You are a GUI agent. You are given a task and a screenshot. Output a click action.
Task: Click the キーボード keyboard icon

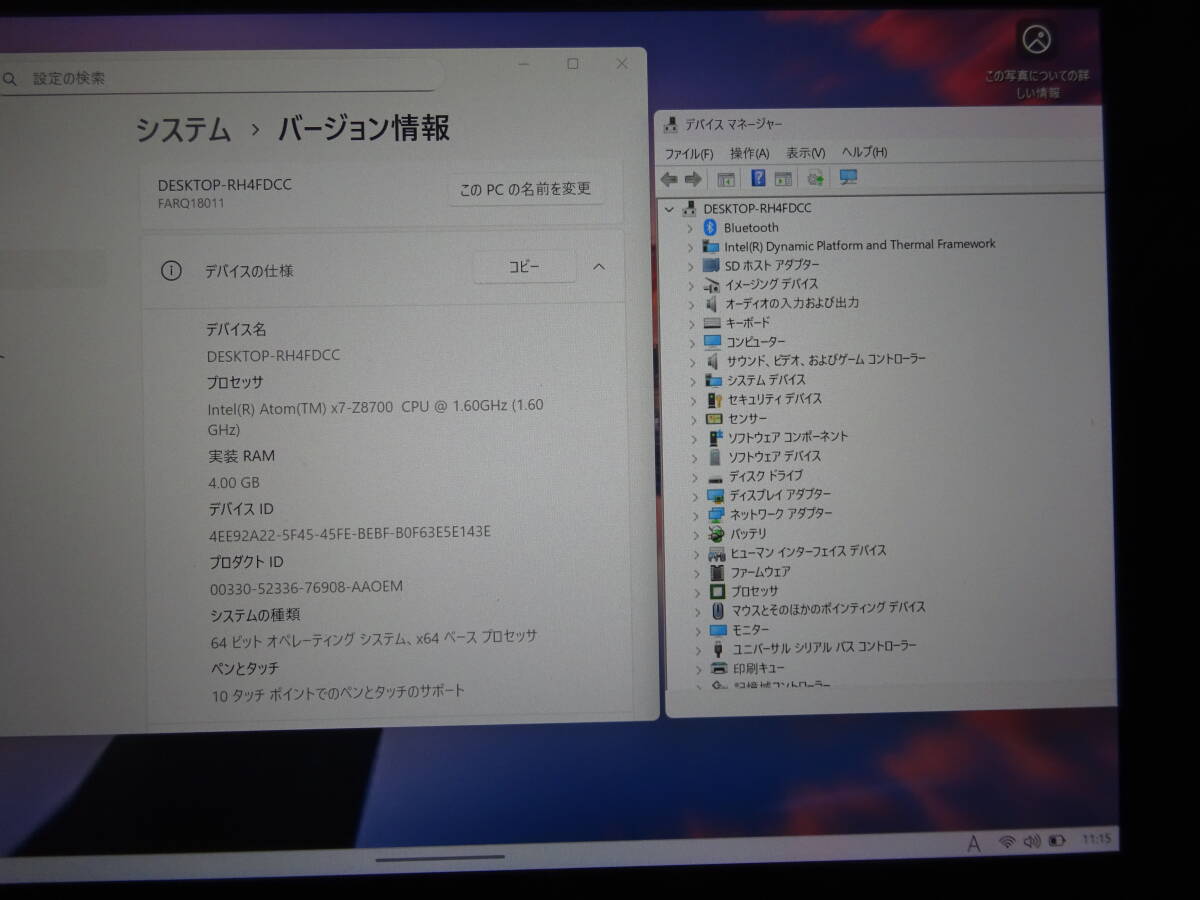712,323
